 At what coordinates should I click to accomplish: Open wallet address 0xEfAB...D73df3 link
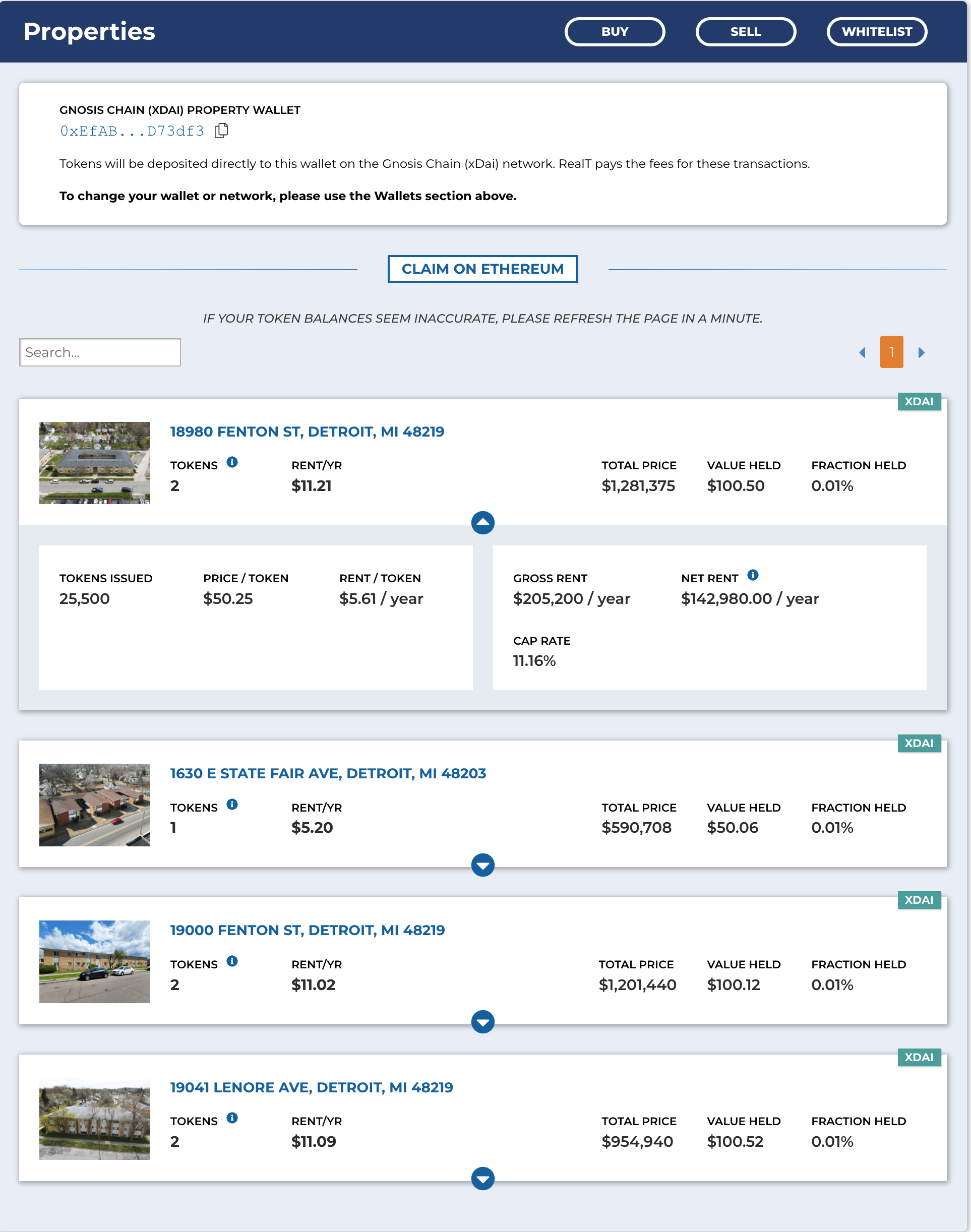[132, 131]
